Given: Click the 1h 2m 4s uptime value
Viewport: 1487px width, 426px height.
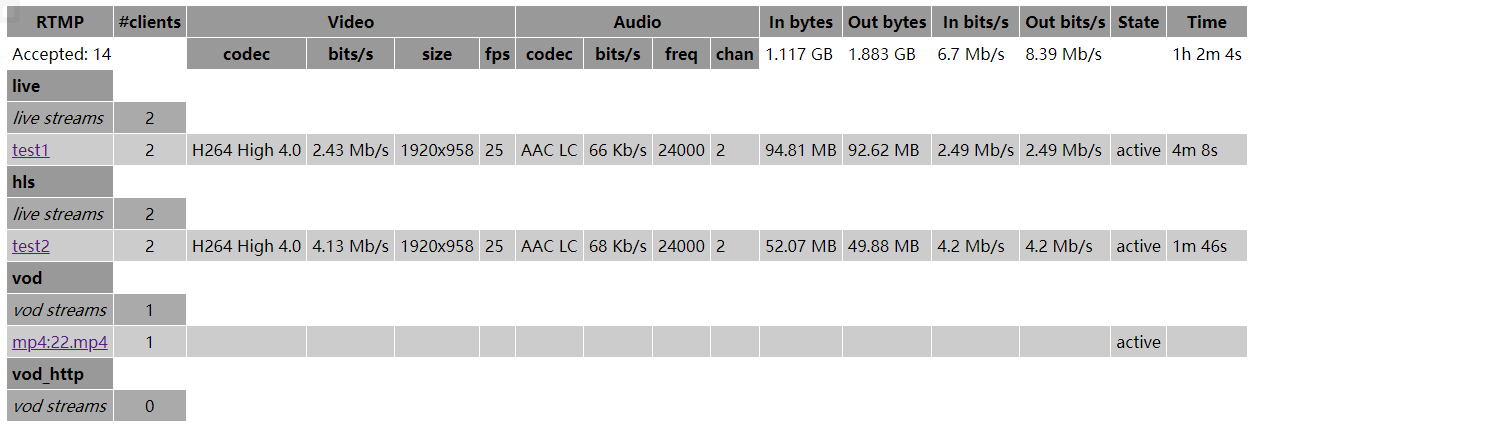Looking at the screenshot, I should coord(1206,54).
